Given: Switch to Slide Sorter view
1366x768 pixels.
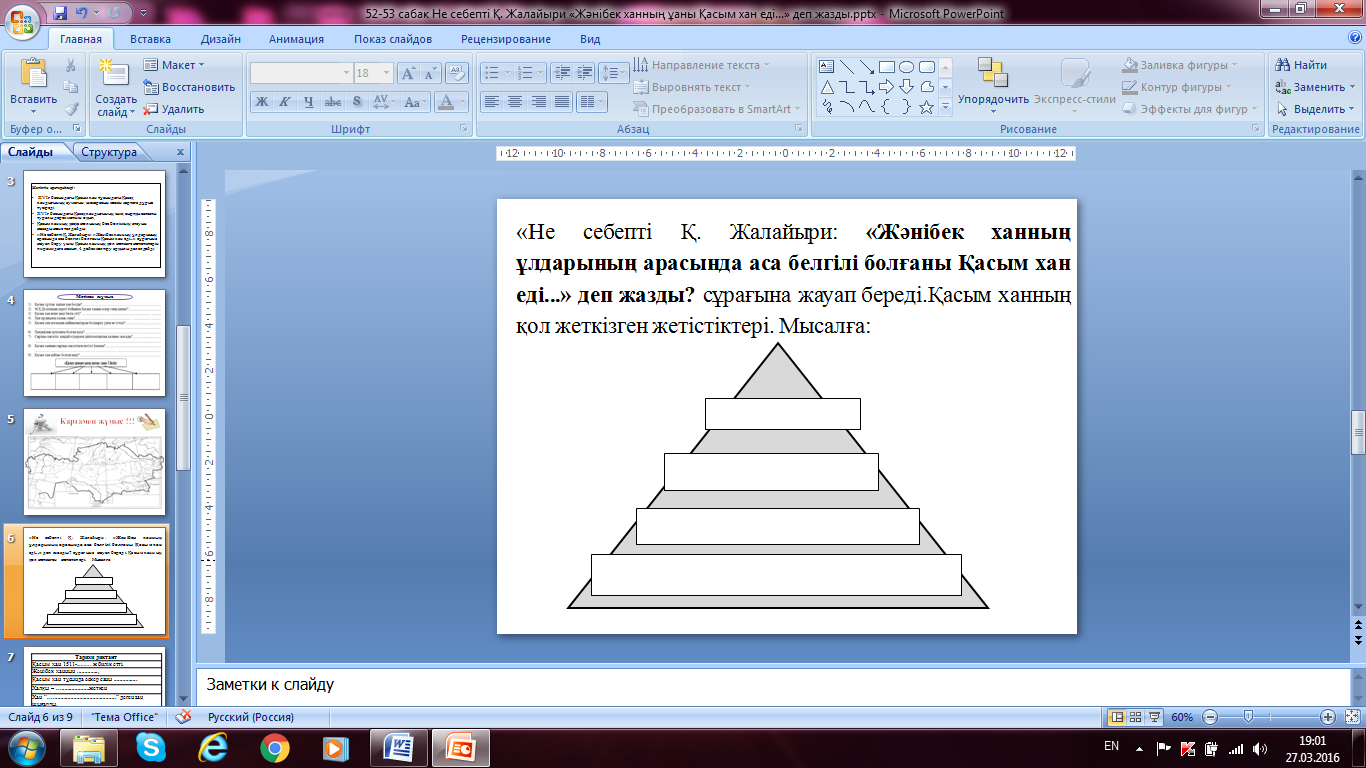Looking at the screenshot, I should (x=1136, y=717).
